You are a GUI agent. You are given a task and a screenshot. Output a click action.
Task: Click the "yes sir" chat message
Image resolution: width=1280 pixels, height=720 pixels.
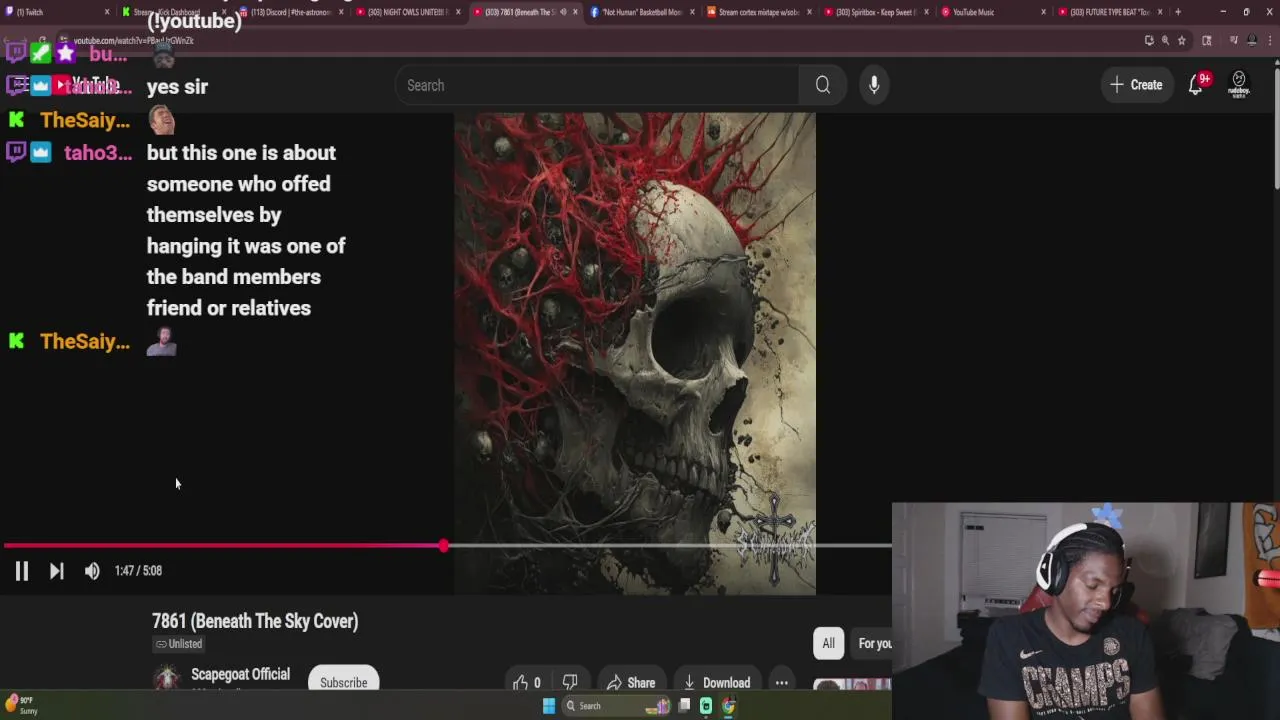pos(177,86)
